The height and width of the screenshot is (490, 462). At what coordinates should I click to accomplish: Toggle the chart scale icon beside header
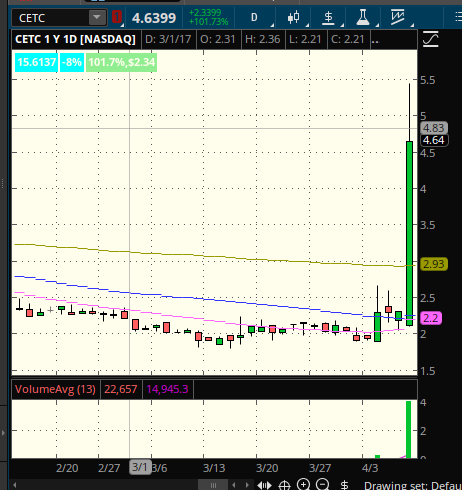430,40
